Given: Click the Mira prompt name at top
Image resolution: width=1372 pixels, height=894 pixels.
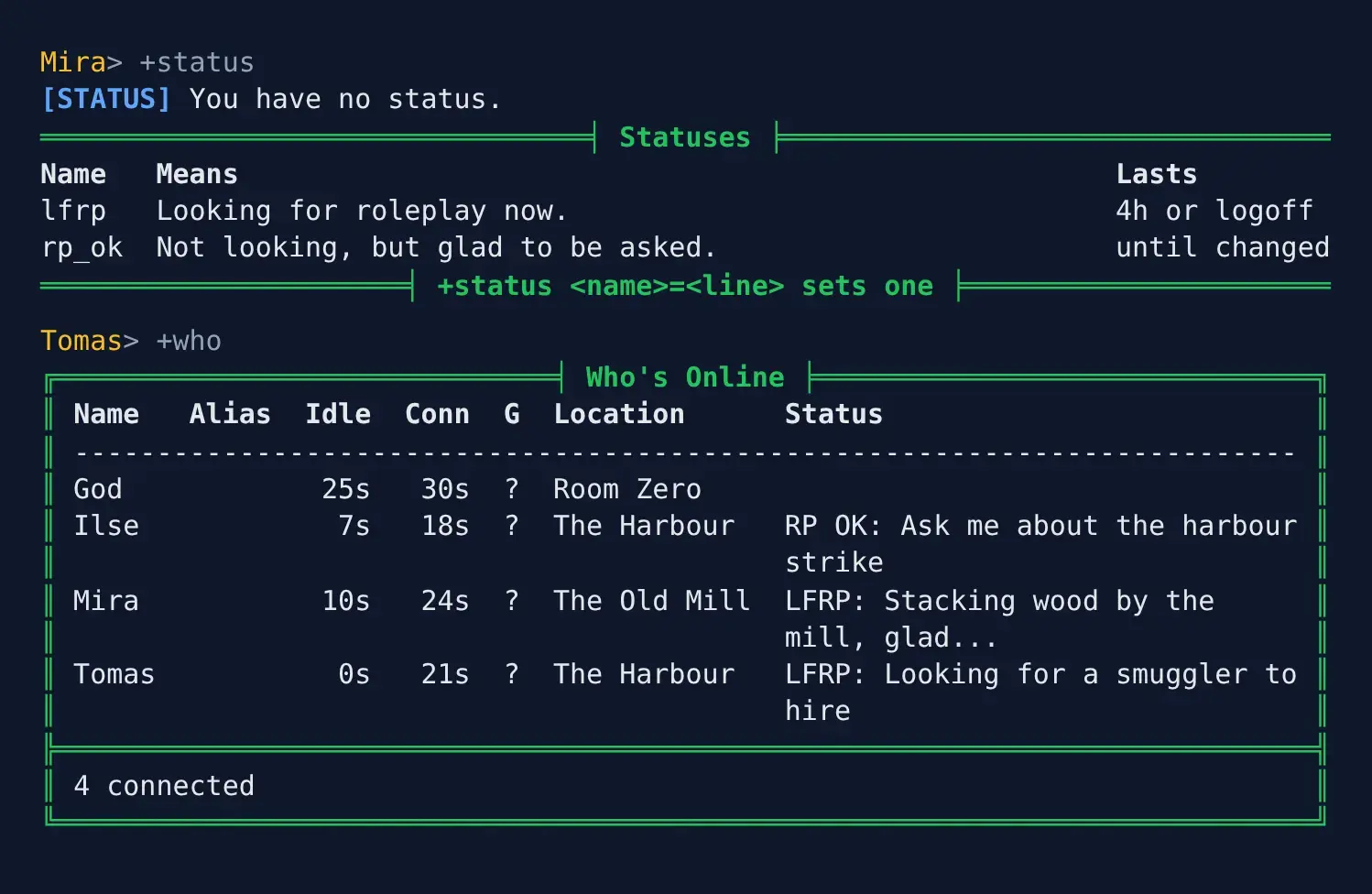Looking at the screenshot, I should click(73, 62).
